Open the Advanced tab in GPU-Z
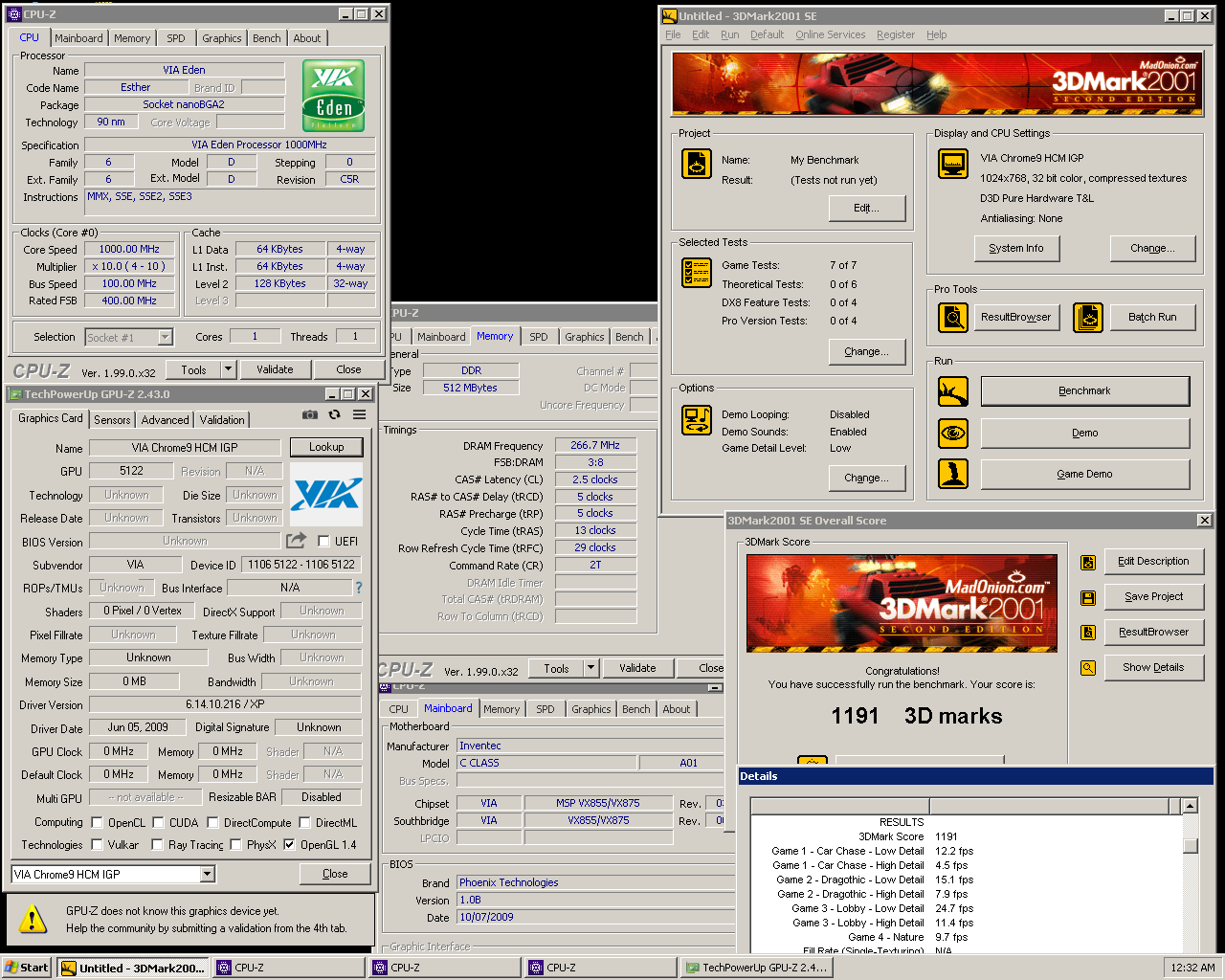1225x980 pixels. [x=165, y=420]
